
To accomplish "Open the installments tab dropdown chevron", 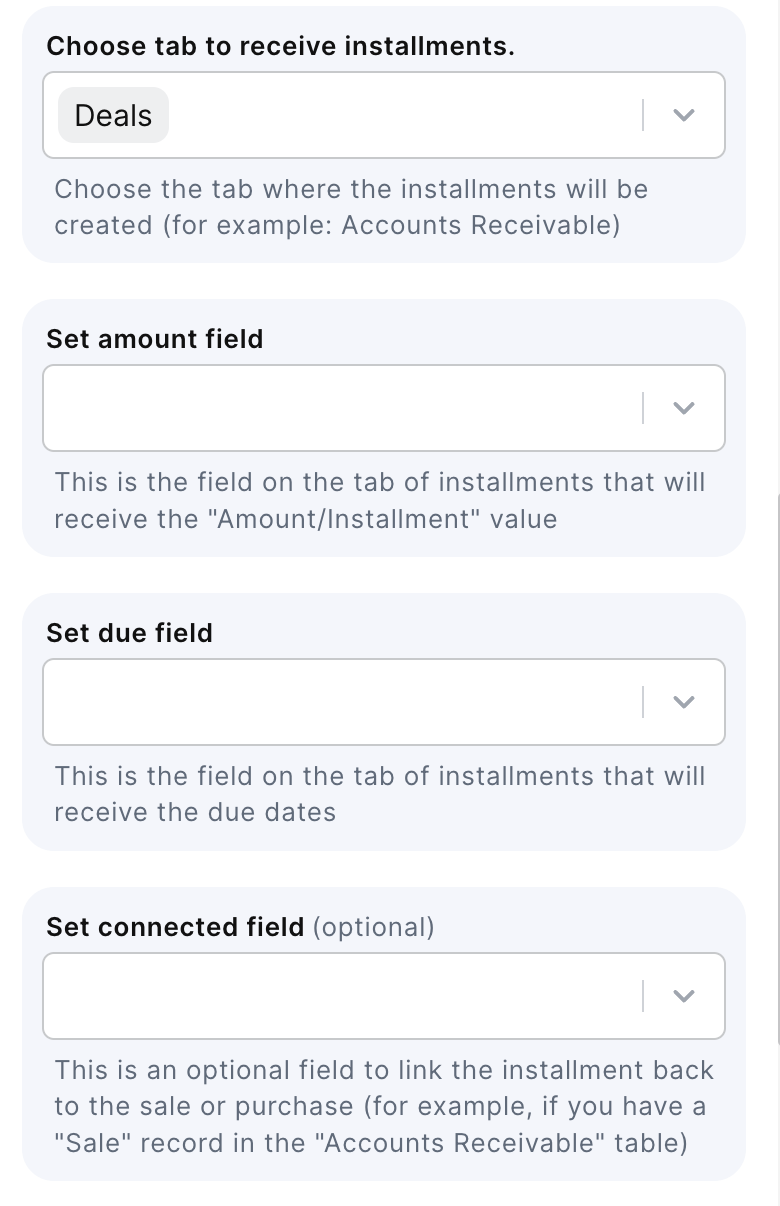I will (683, 115).
